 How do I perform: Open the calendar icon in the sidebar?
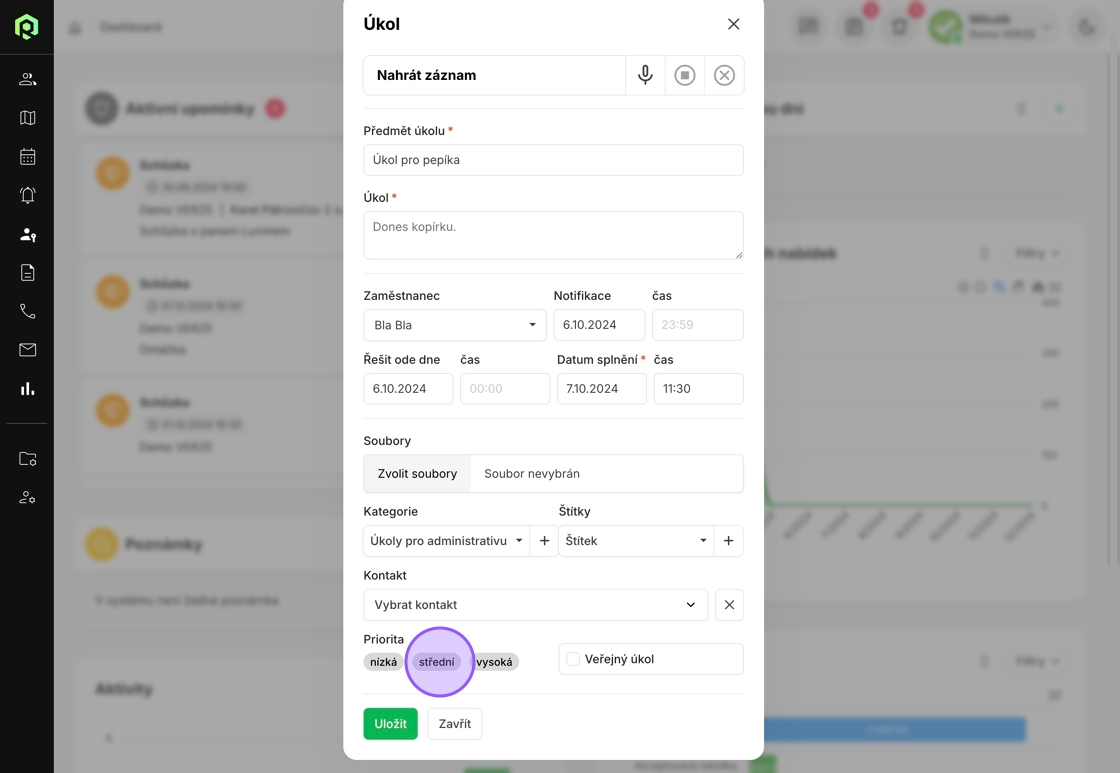coord(27,156)
